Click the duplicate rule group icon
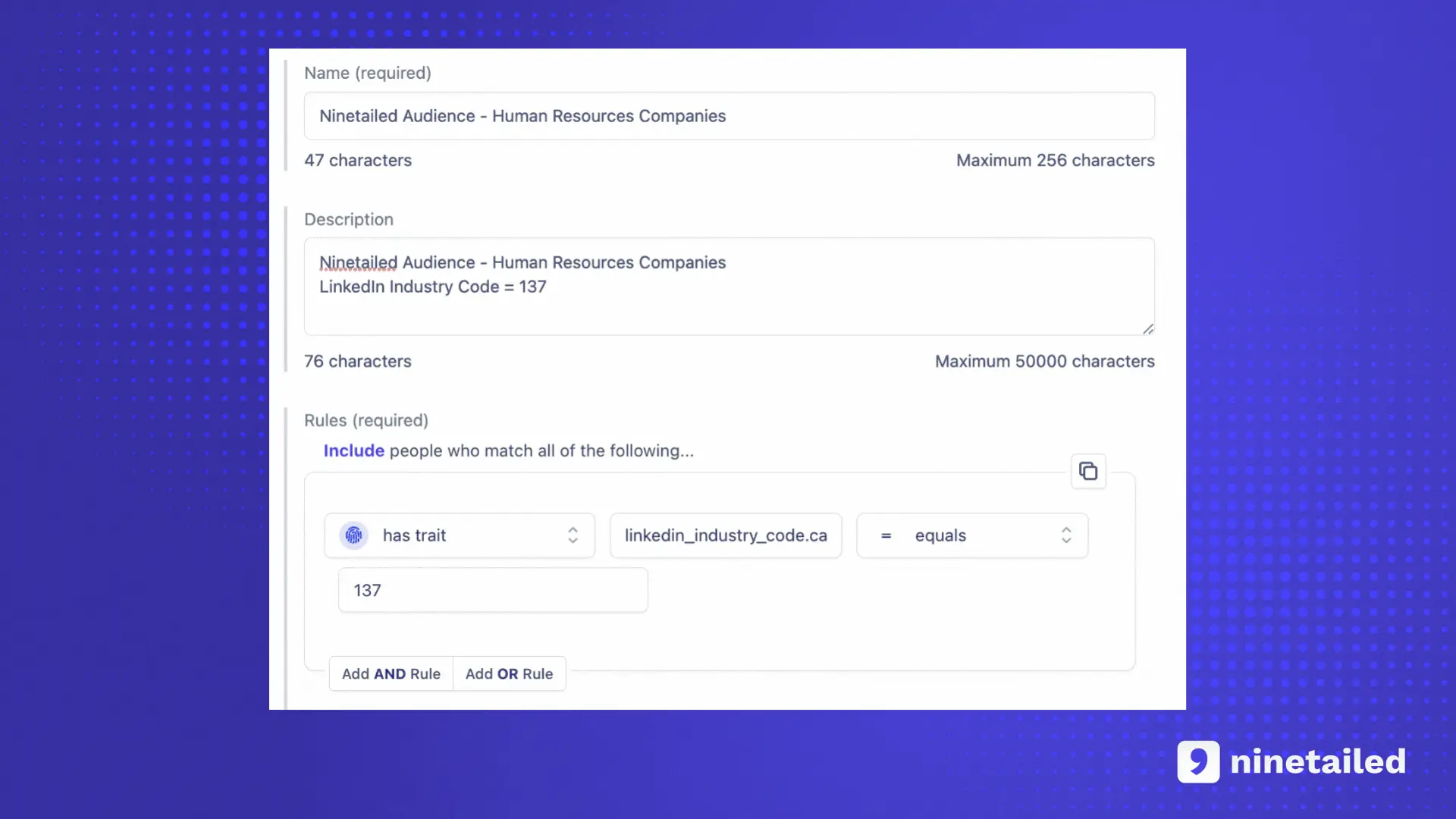Viewport: 1456px width, 819px height. [1088, 471]
